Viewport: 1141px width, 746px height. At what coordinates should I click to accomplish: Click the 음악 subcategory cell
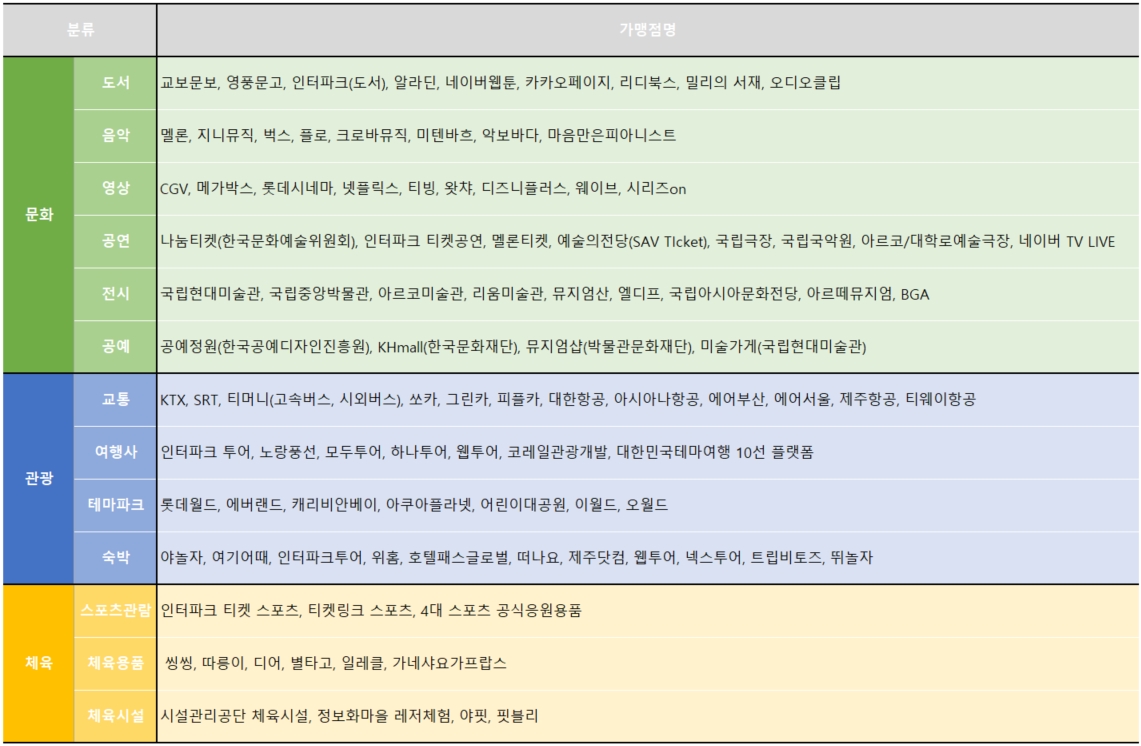click(x=115, y=135)
